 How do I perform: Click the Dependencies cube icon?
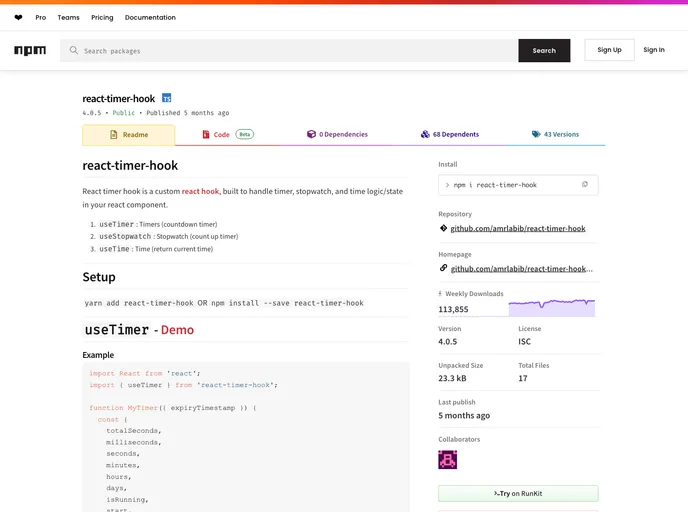pyautogui.click(x=311, y=134)
